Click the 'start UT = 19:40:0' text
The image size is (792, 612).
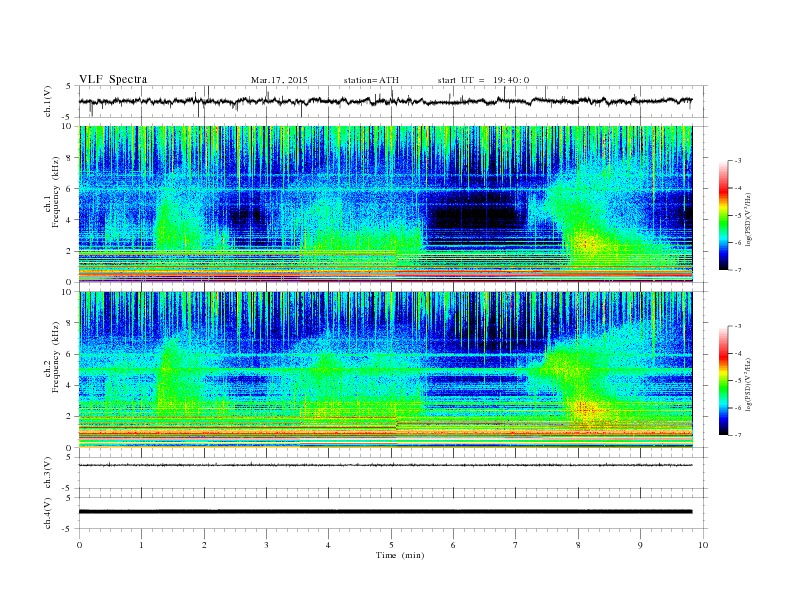click(483, 80)
